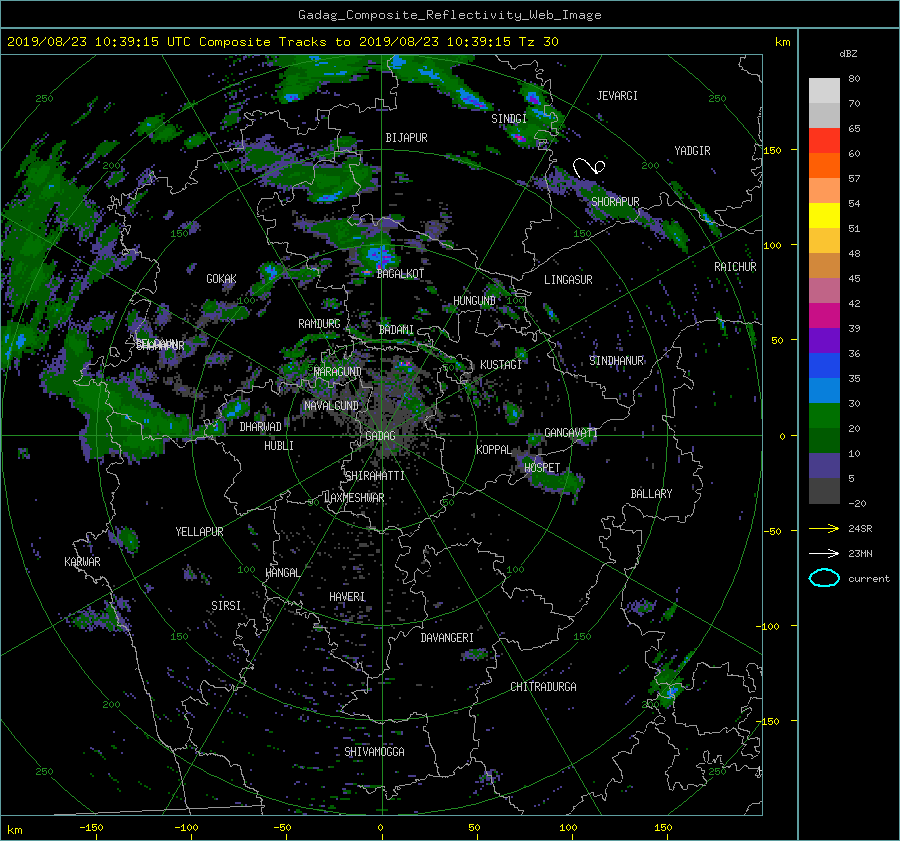Screen dimensions: 900x841
Task: Click the HUNGUND city label
Action: coord(474,301)
